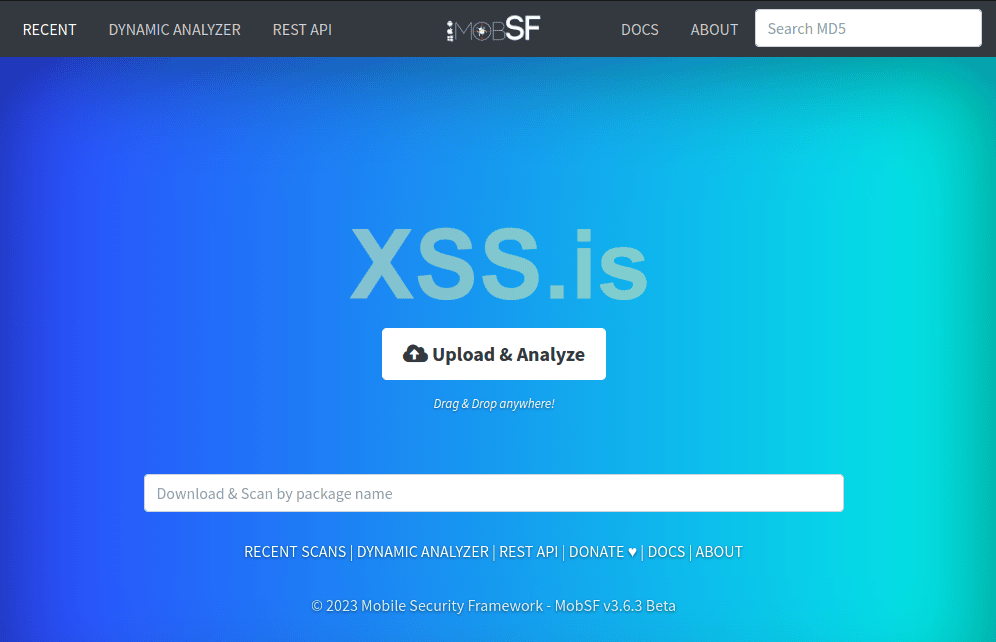
Task: Click the Drag & Drop anywhere text
Action: coord(494,404)
